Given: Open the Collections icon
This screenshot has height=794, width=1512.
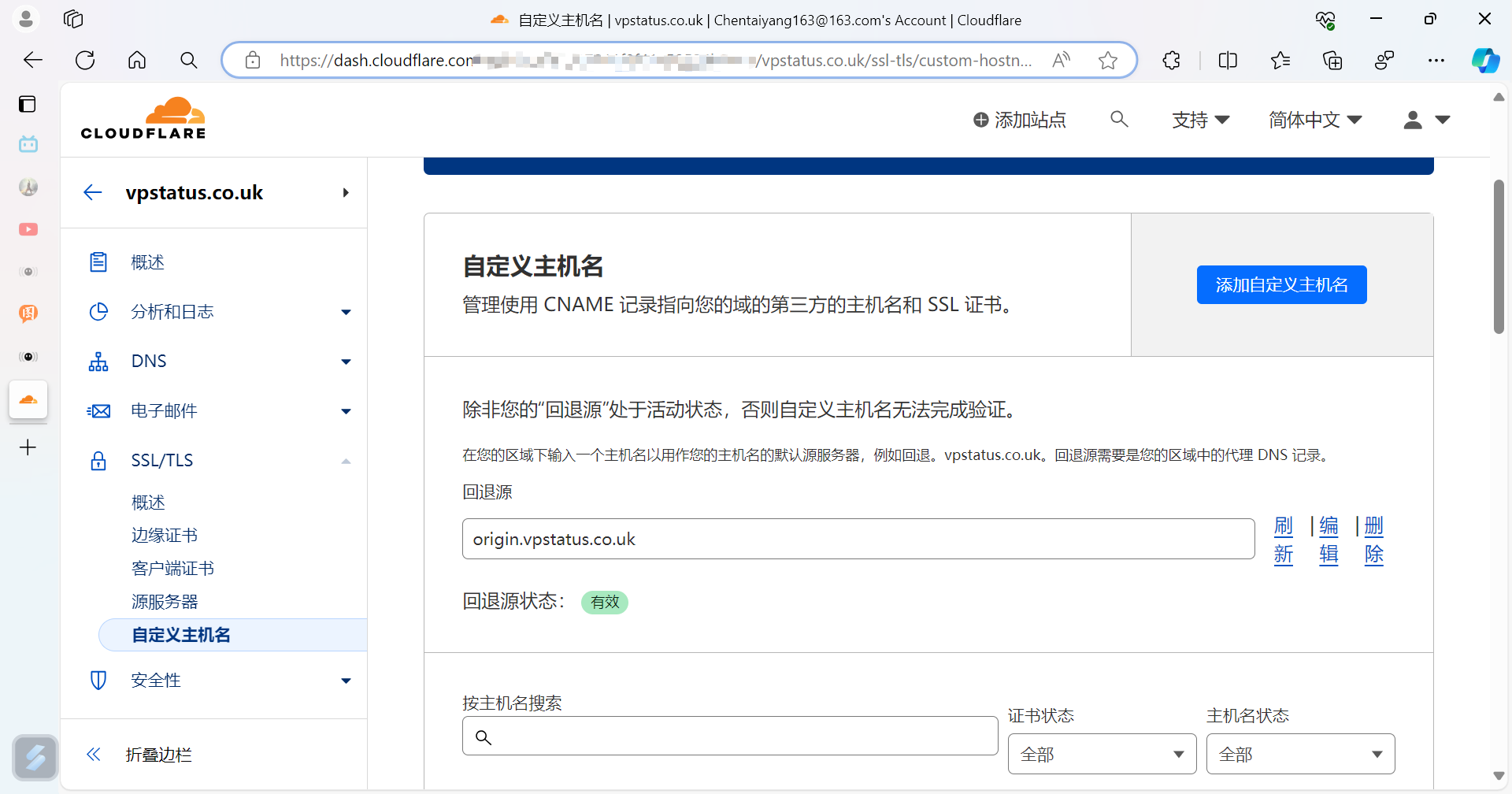Looking at the screenshot, I should pos(1332,60).
